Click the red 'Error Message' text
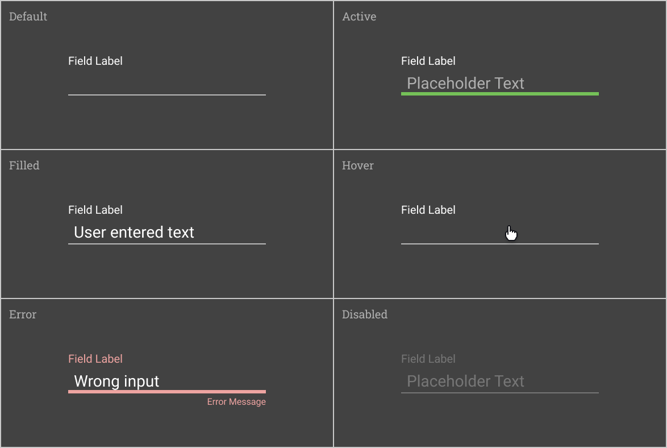Image resolution: width=667 pixels, height=448 pixels. pos(236,402)
